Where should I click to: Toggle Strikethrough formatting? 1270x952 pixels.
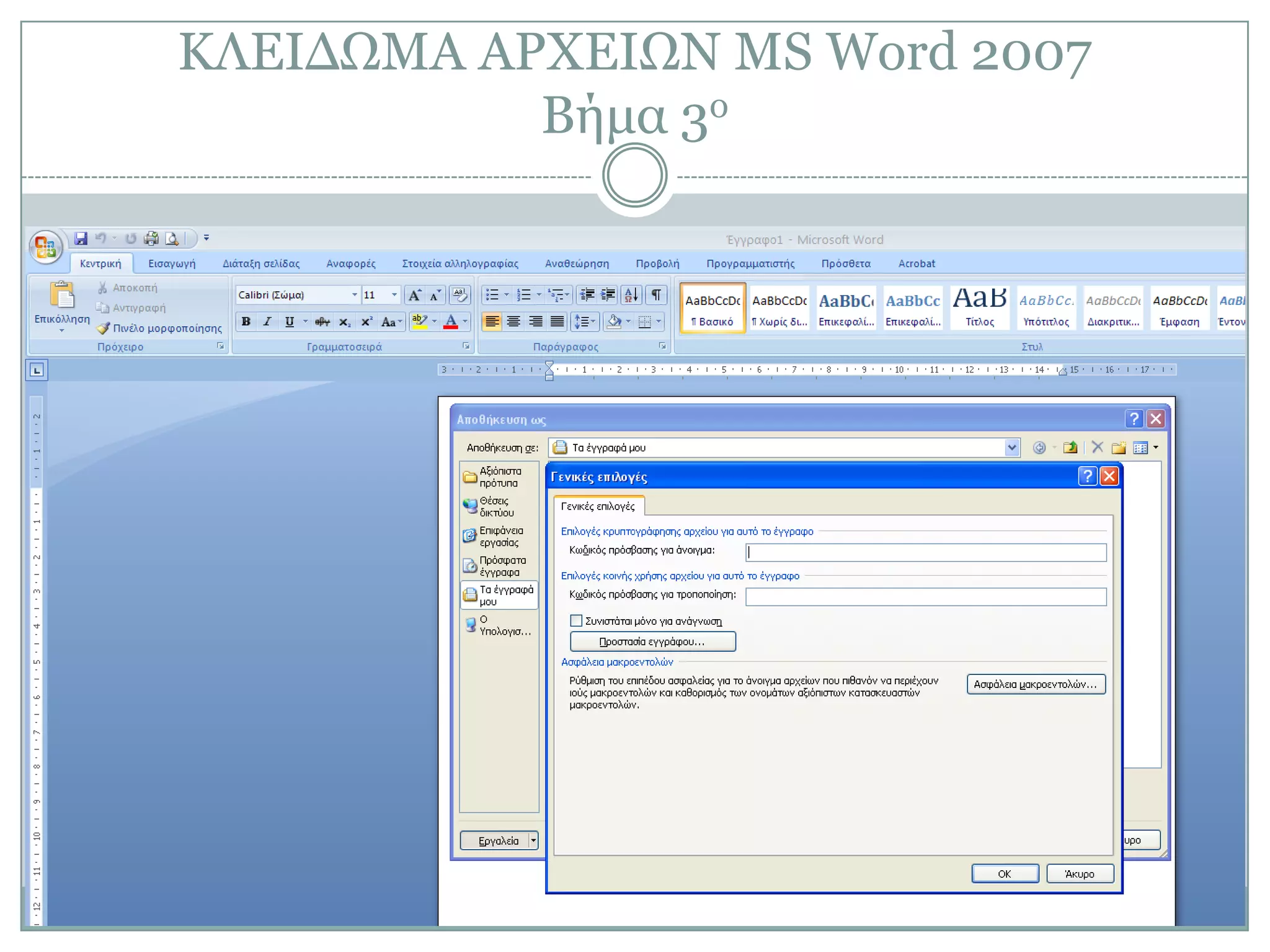(322, 322)
